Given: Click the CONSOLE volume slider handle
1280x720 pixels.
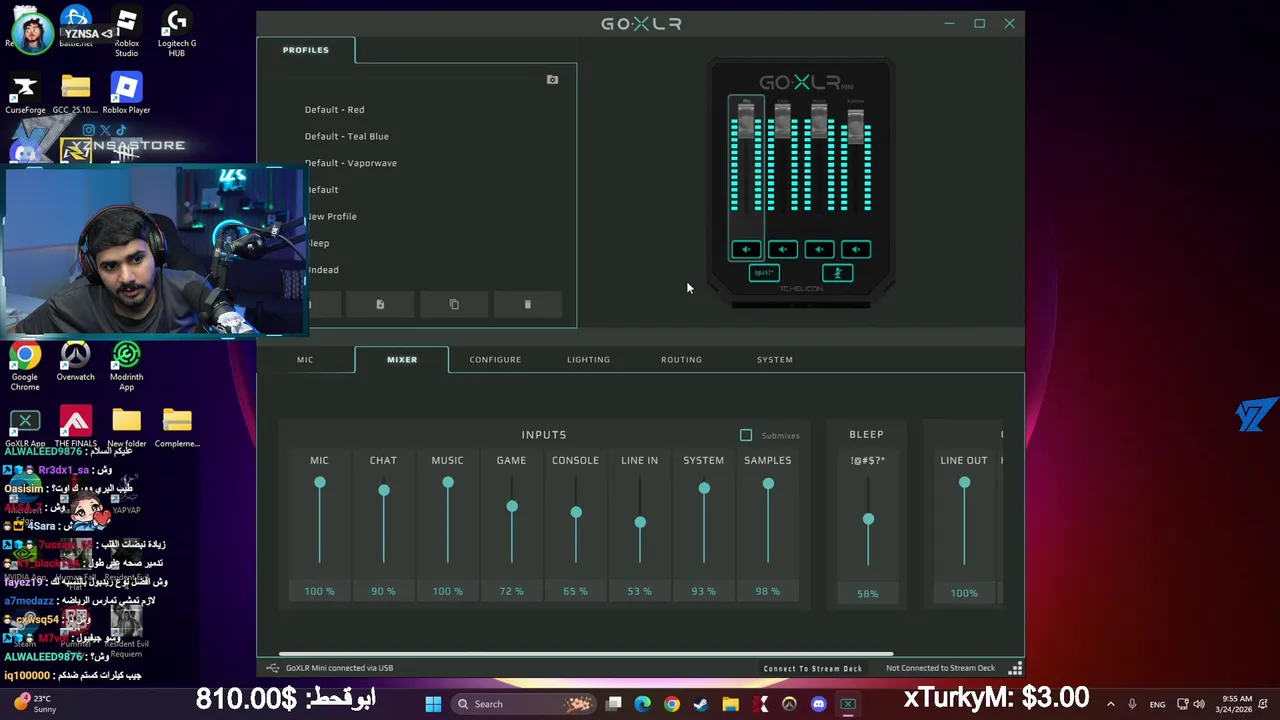Looking at the screenshot, I should (576, 513).
